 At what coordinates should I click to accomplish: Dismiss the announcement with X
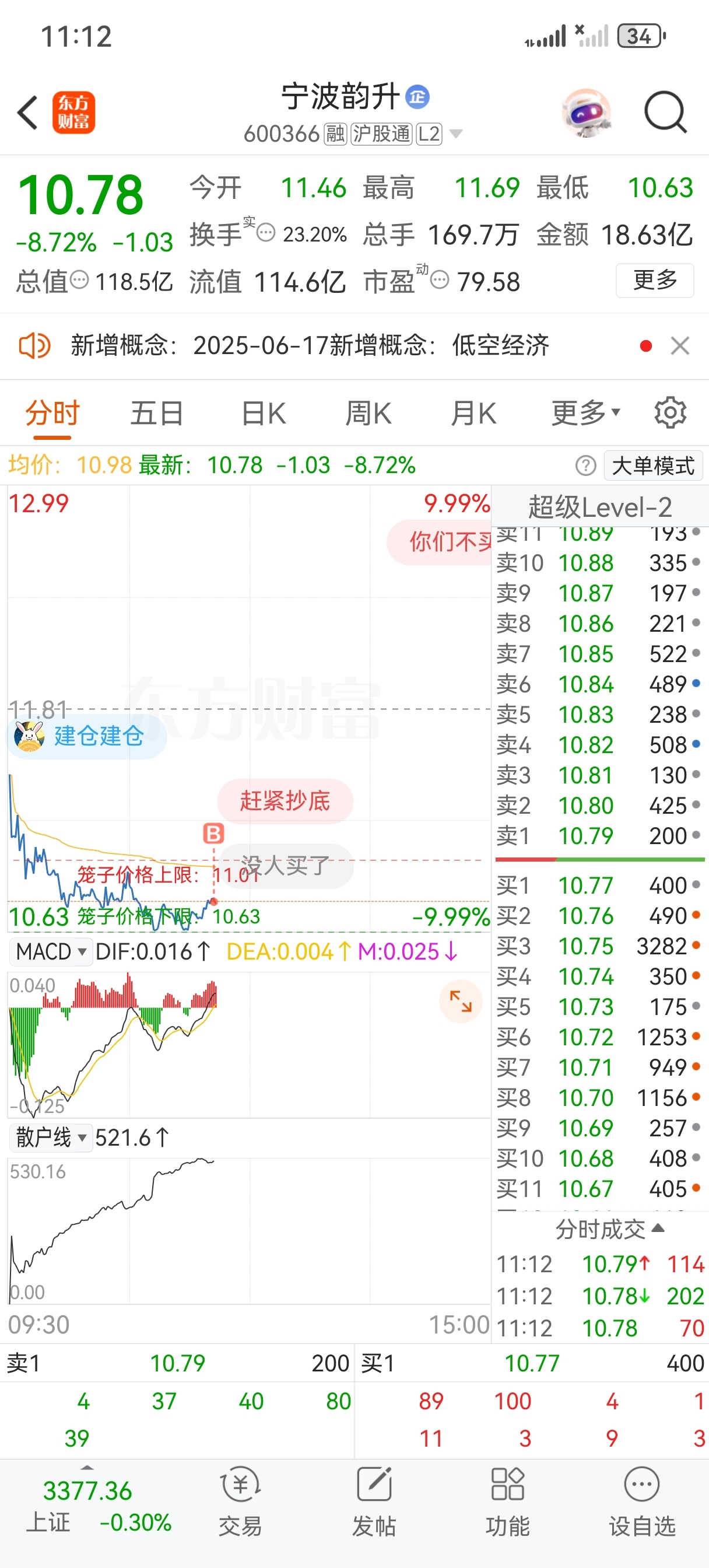click(680, 346)
